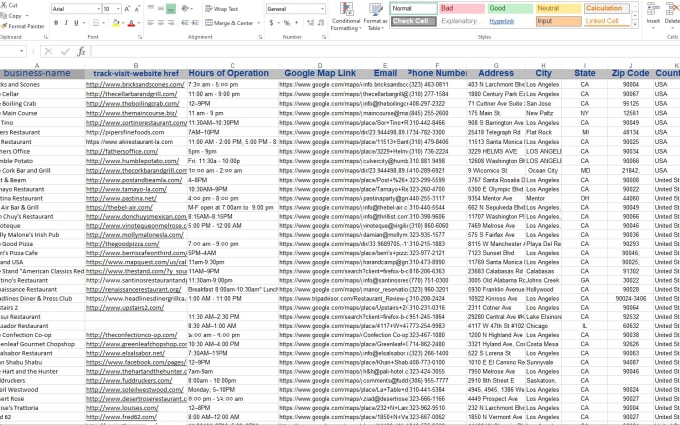The width and height of the screenshot is (680, 425).
Task: Click the Insert Function fx icon
Action: tap(81, 52)
